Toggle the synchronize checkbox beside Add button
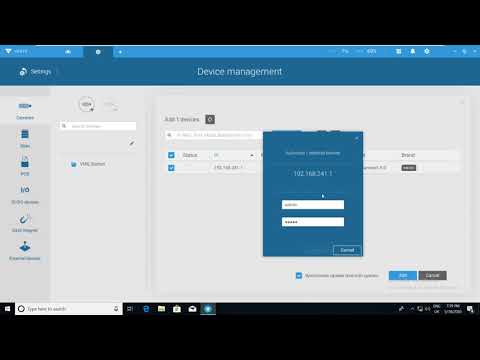Viewport: 480px width, 360px height. coord(299,275)
